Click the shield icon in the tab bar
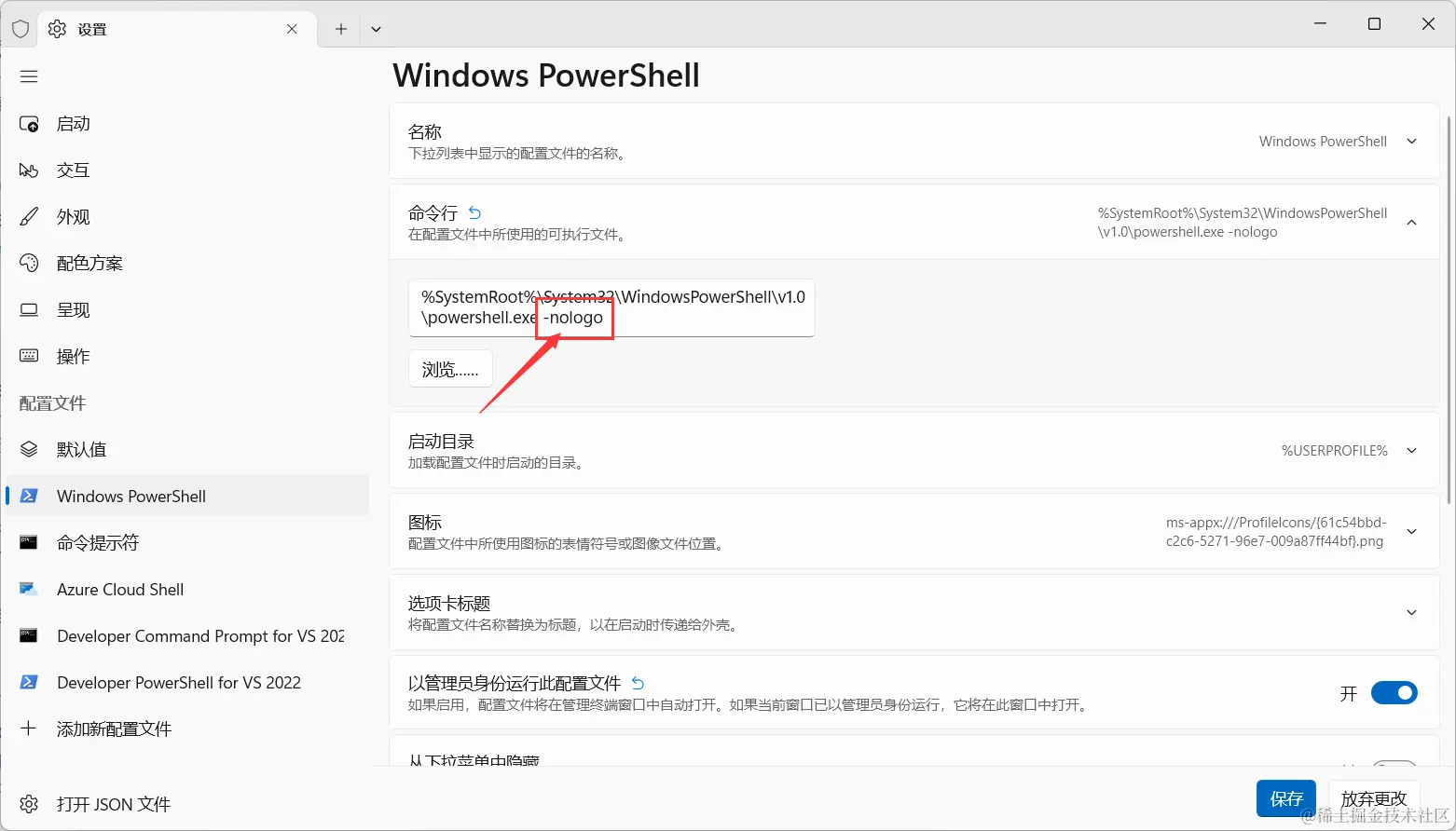 [21, 29]
